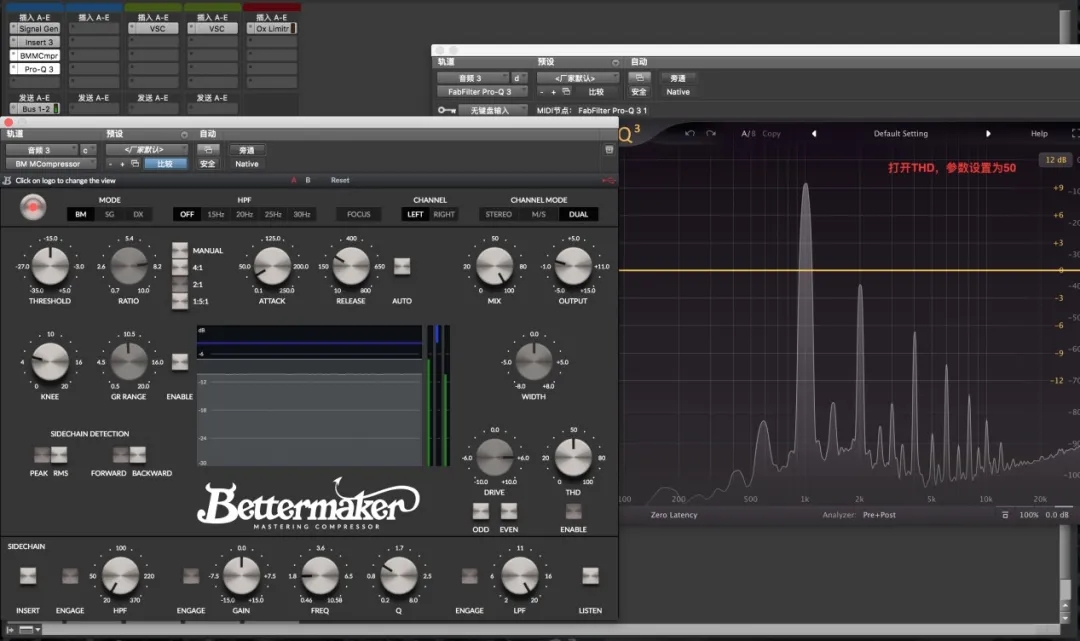
Task: Open the Pro-Q Help menu
Action: [1039, 134]
